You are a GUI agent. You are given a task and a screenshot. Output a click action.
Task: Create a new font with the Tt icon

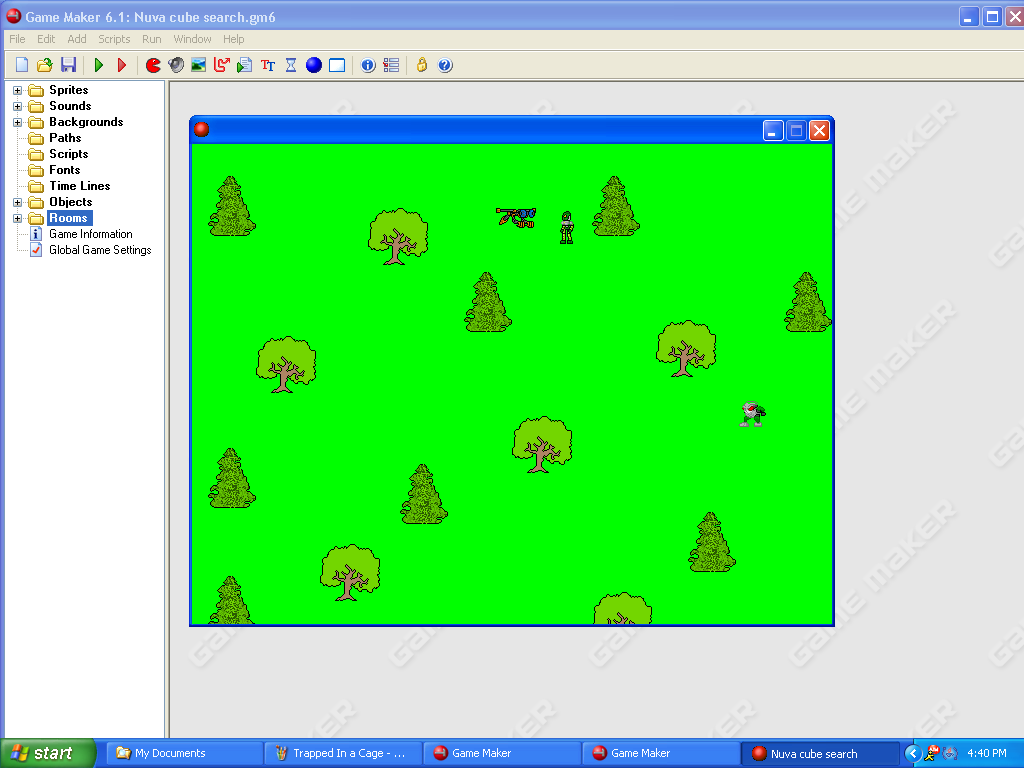267,64
